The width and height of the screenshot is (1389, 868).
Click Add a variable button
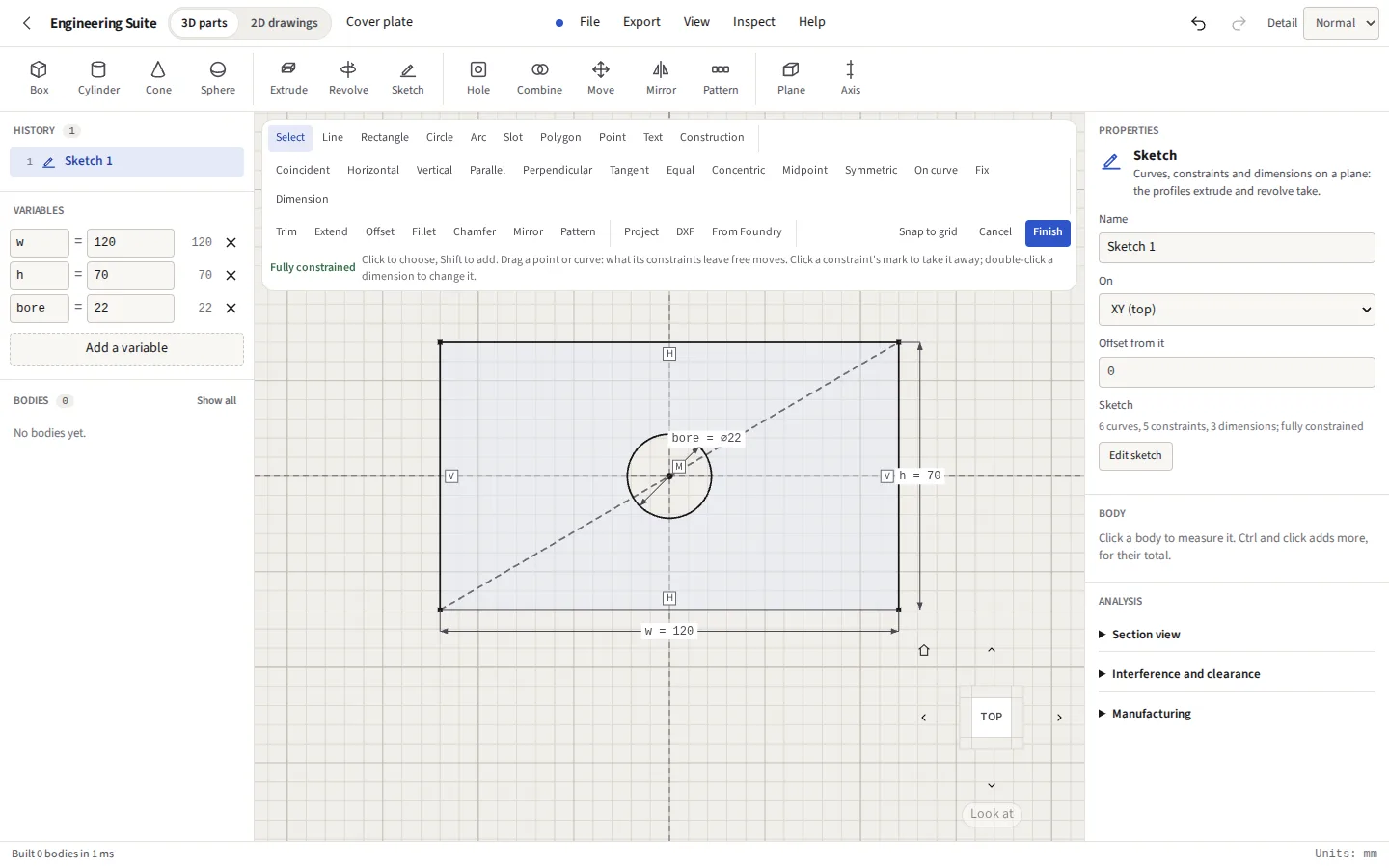[126, 348]
